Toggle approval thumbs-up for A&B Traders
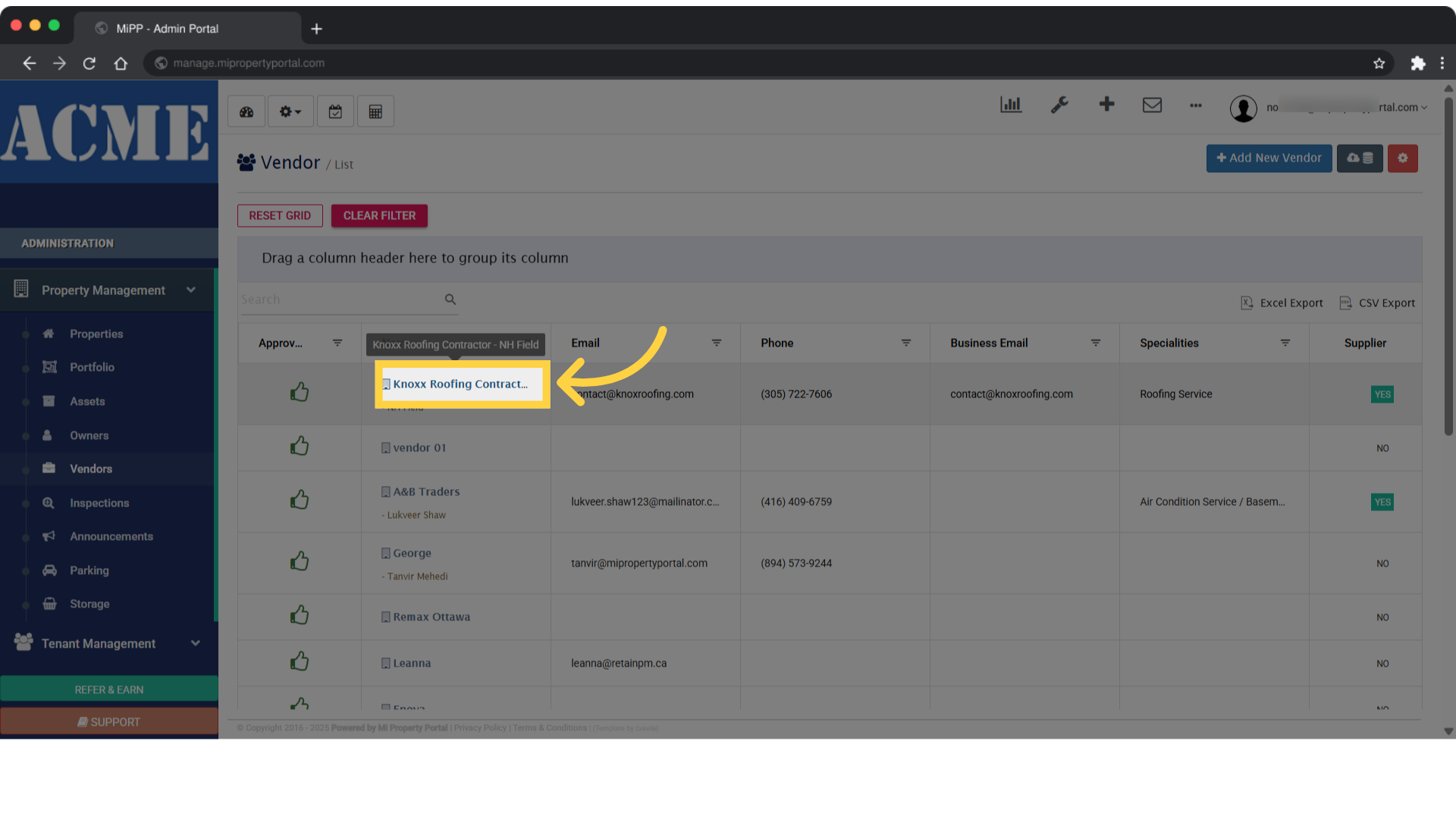The height and width of the screenshot is (819, 1456). point(300,499)
